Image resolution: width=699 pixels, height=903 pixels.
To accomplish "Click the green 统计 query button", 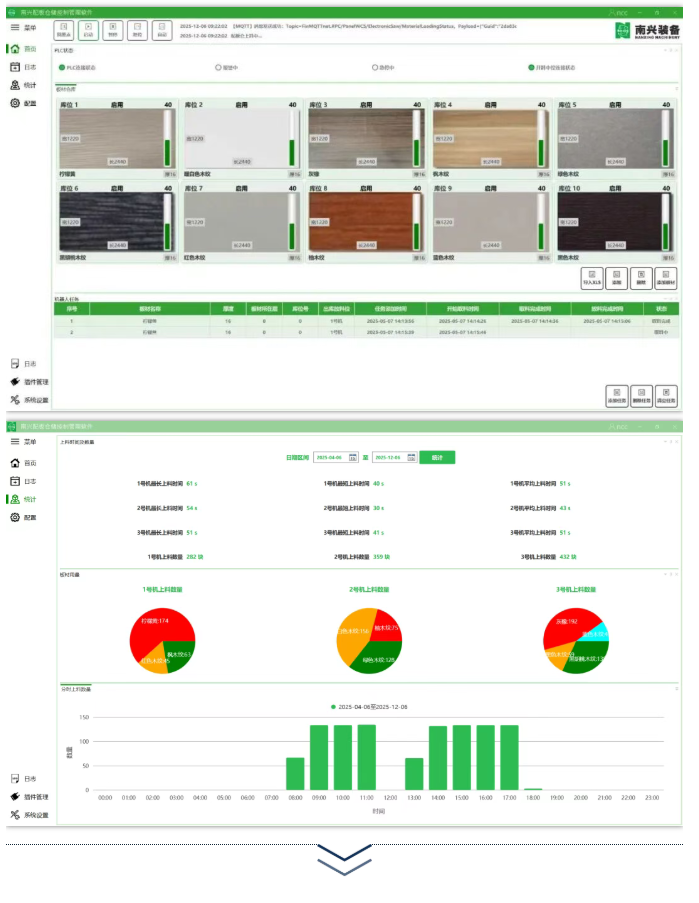I will [x=437, y=457].
